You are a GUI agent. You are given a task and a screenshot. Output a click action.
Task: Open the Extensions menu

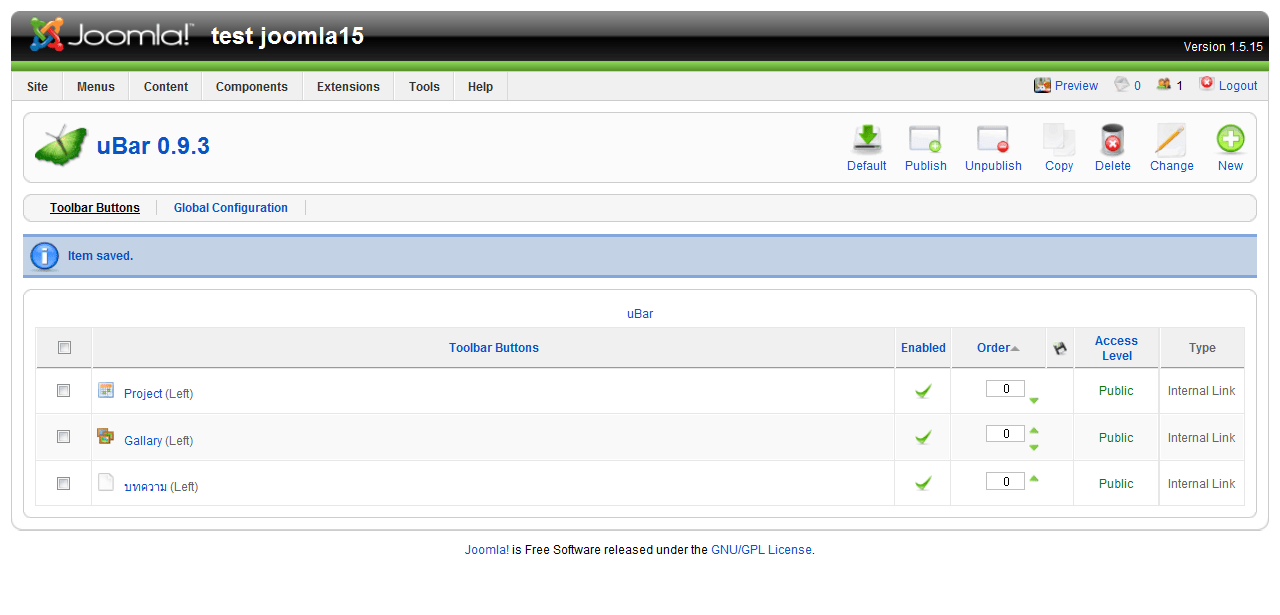coord(348,87)
